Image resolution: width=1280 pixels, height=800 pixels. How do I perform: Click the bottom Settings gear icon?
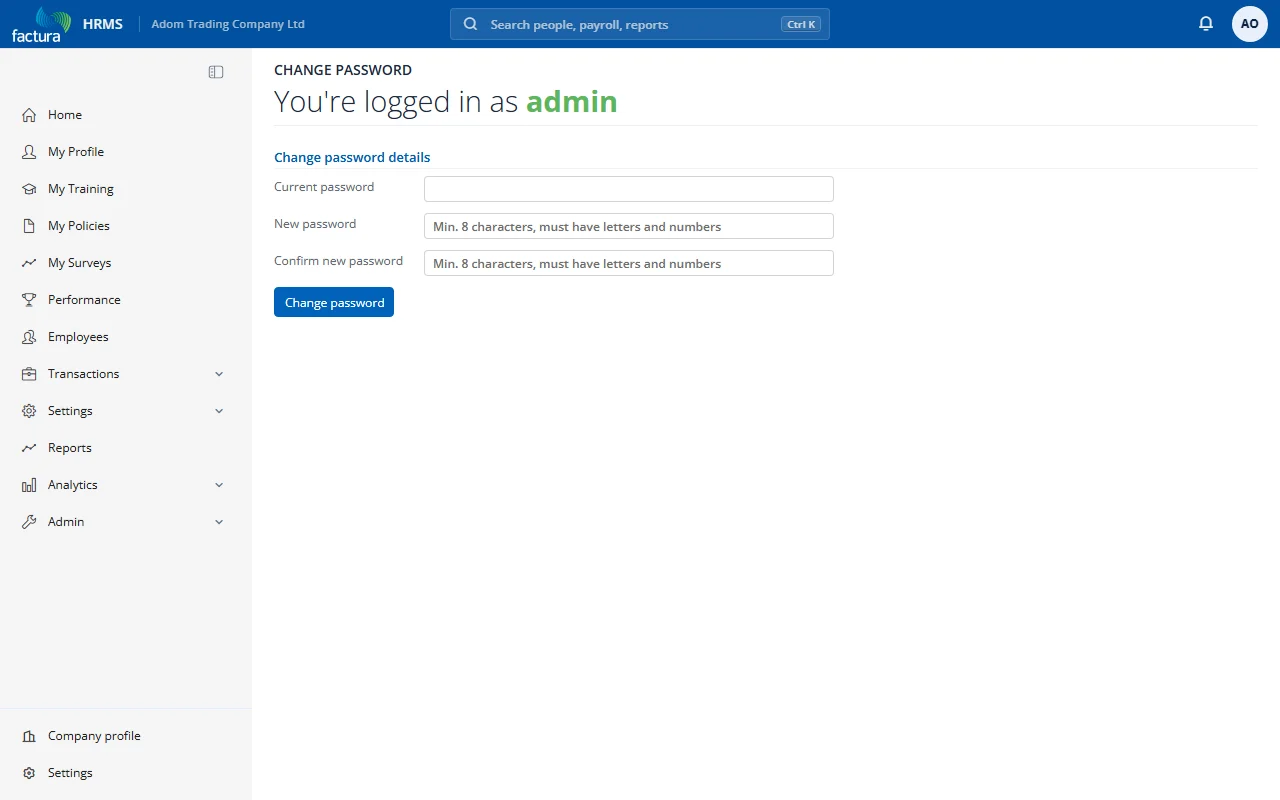(29, 773)
